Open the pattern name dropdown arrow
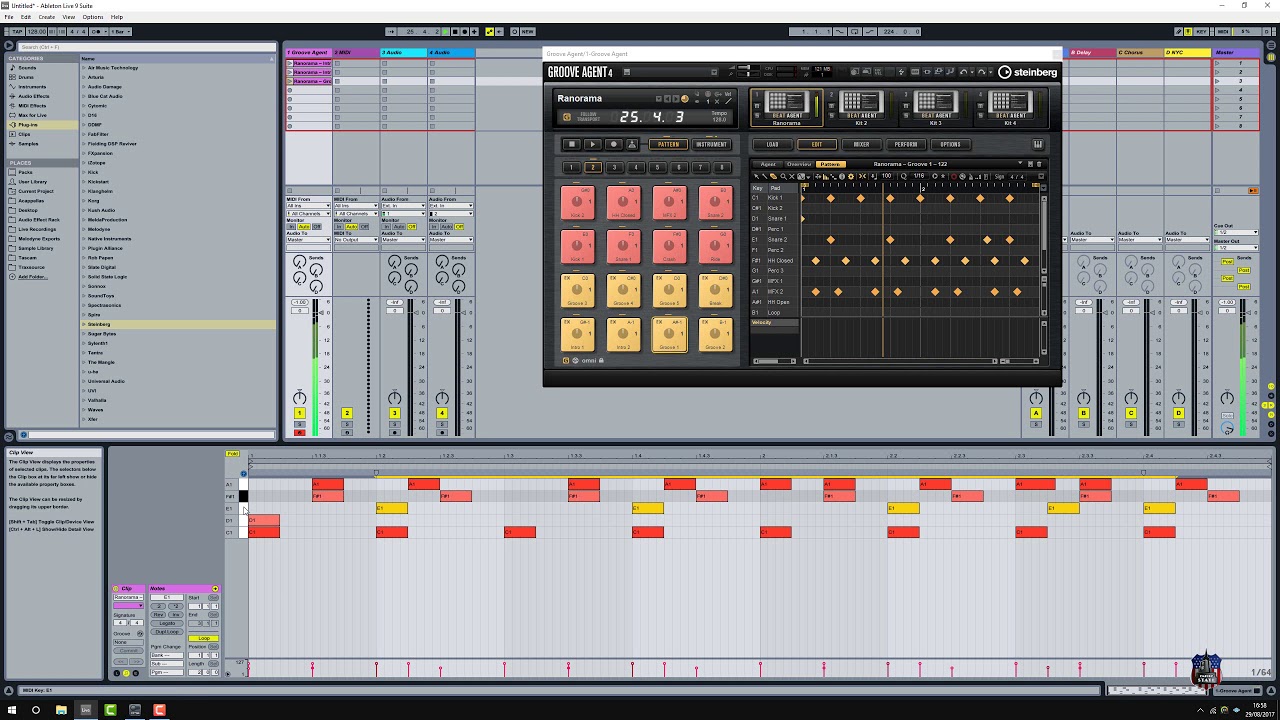 pyautogui.click(x=1020, y=163)
